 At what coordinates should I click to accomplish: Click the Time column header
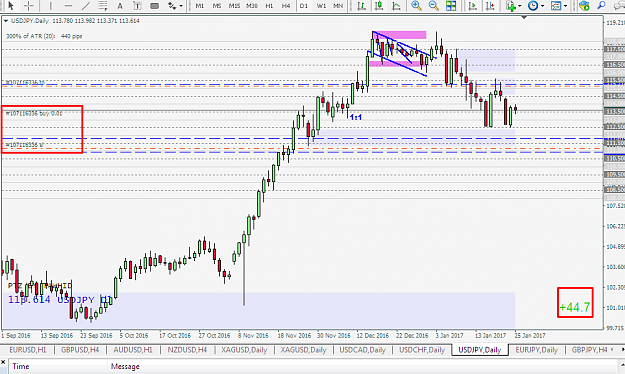pyautogui.click(x=20, y=366)
